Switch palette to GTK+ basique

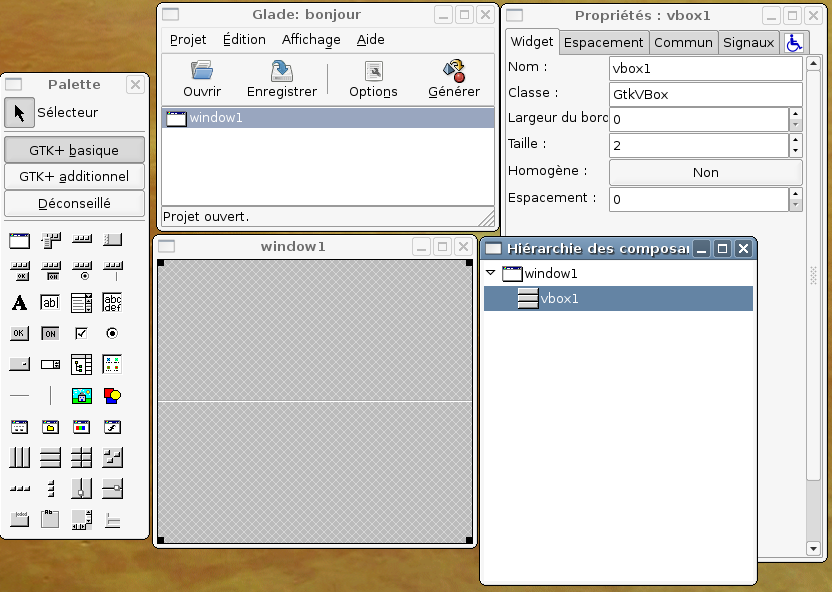coord(74,150)
